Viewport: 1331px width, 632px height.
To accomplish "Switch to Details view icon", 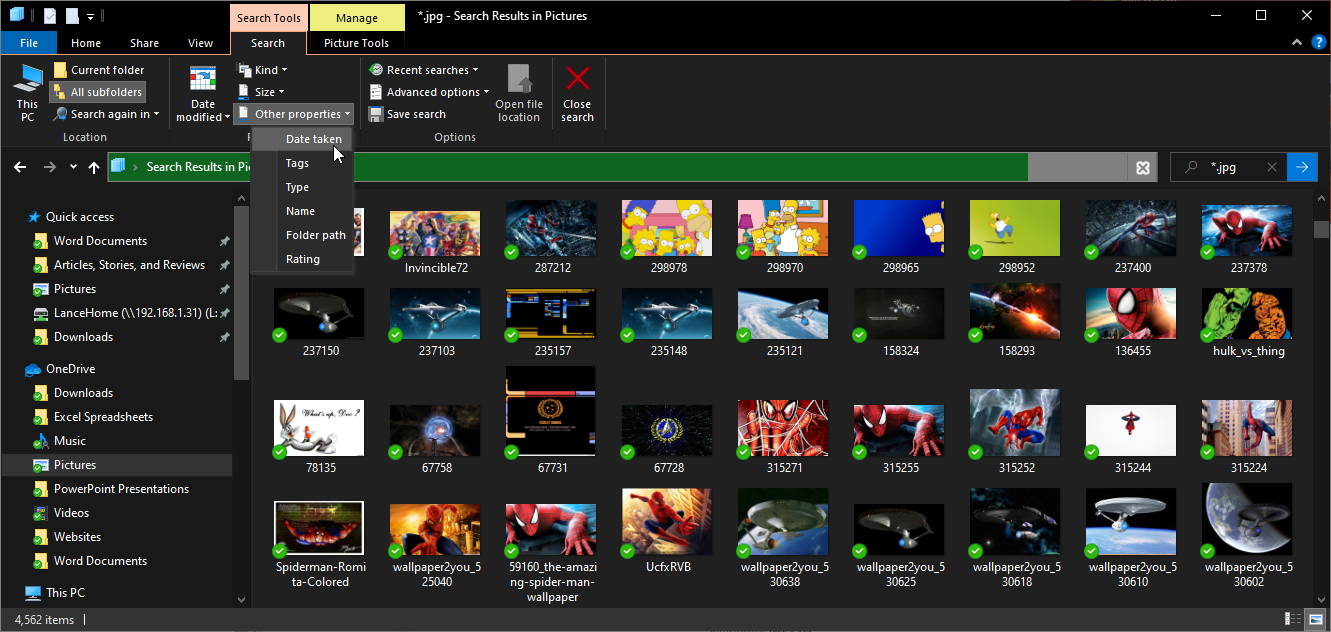I will [x=1294, y=620].
